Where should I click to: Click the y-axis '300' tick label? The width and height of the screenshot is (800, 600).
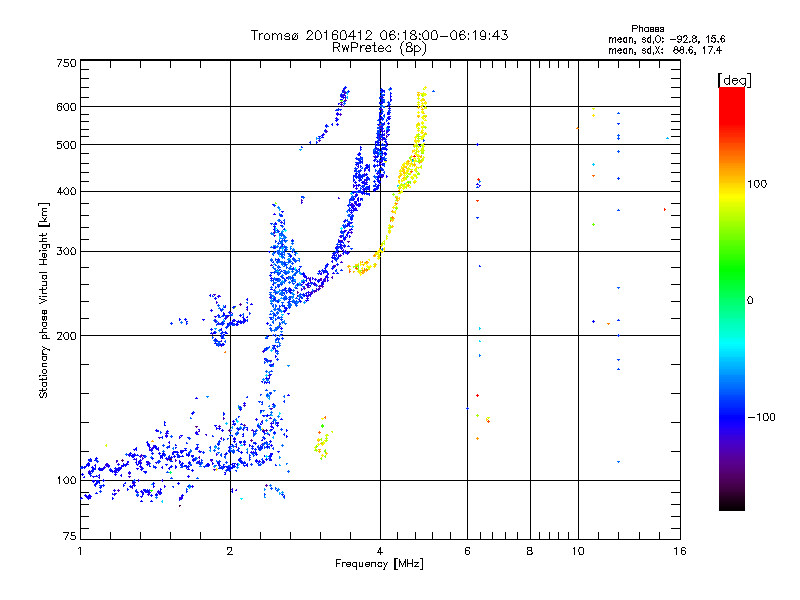pos(66,252)
